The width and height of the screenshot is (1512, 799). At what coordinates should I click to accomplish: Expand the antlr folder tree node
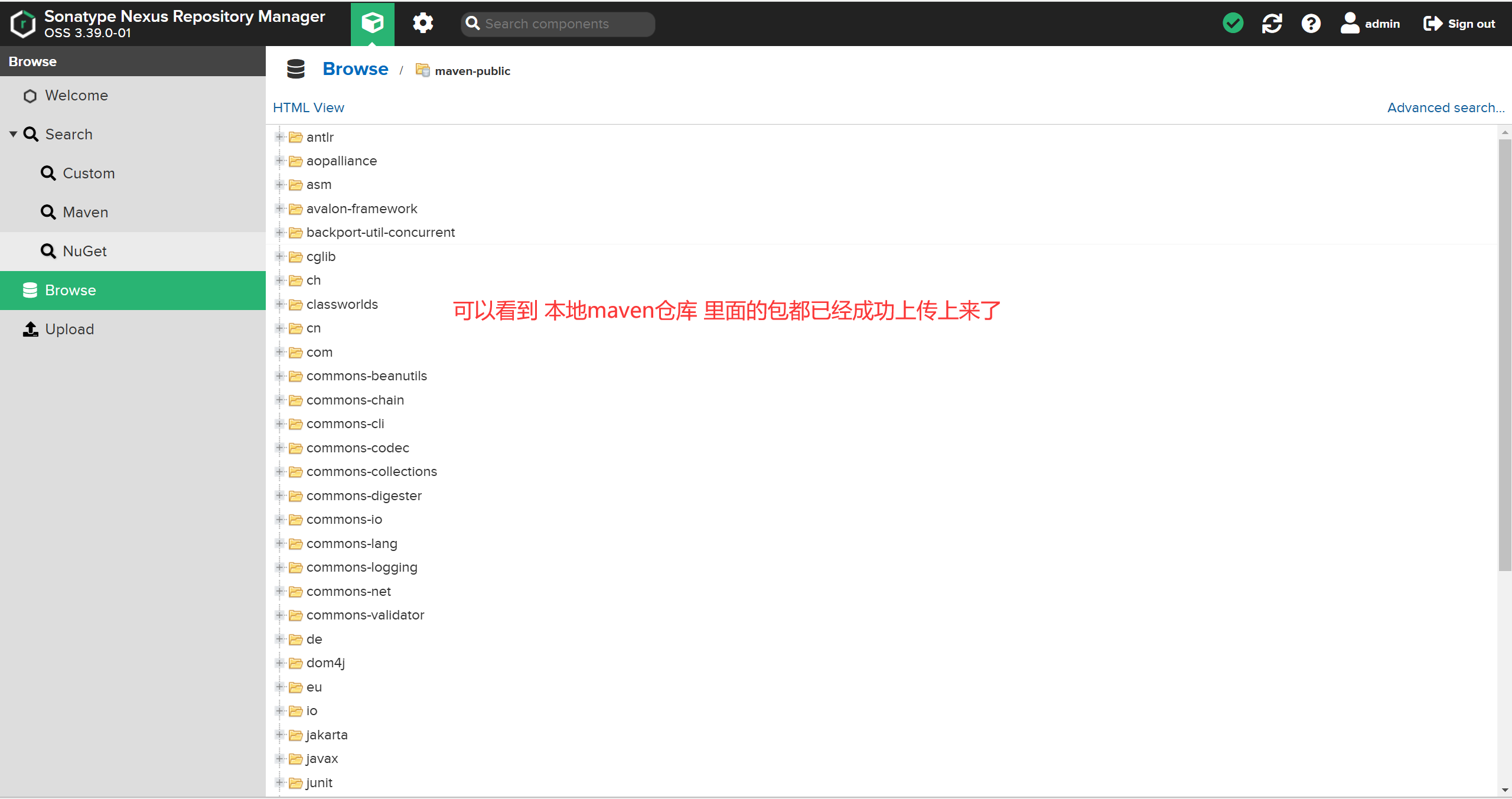279,137
